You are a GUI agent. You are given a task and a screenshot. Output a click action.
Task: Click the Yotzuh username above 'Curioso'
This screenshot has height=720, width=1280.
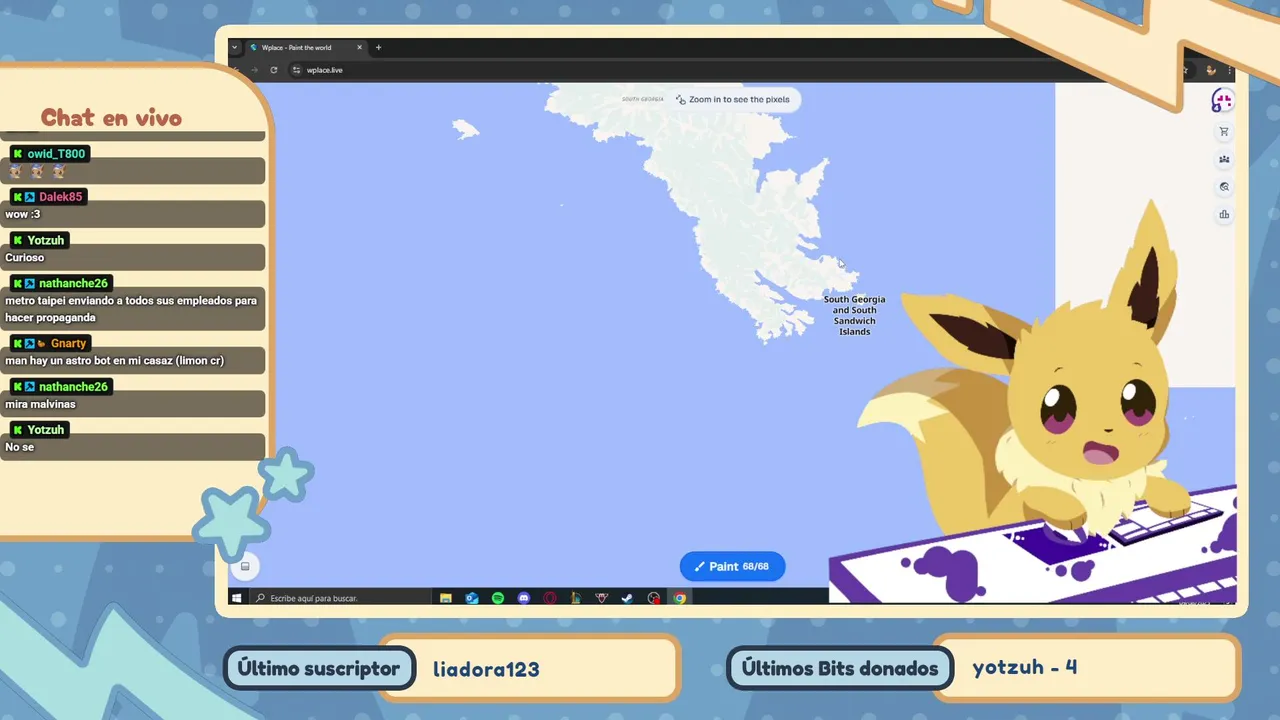(x=46, y=240)
